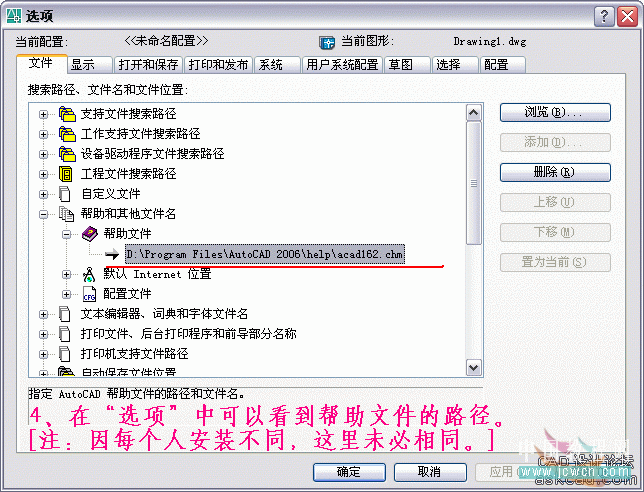Click the 浏览(B)... button

555,112
